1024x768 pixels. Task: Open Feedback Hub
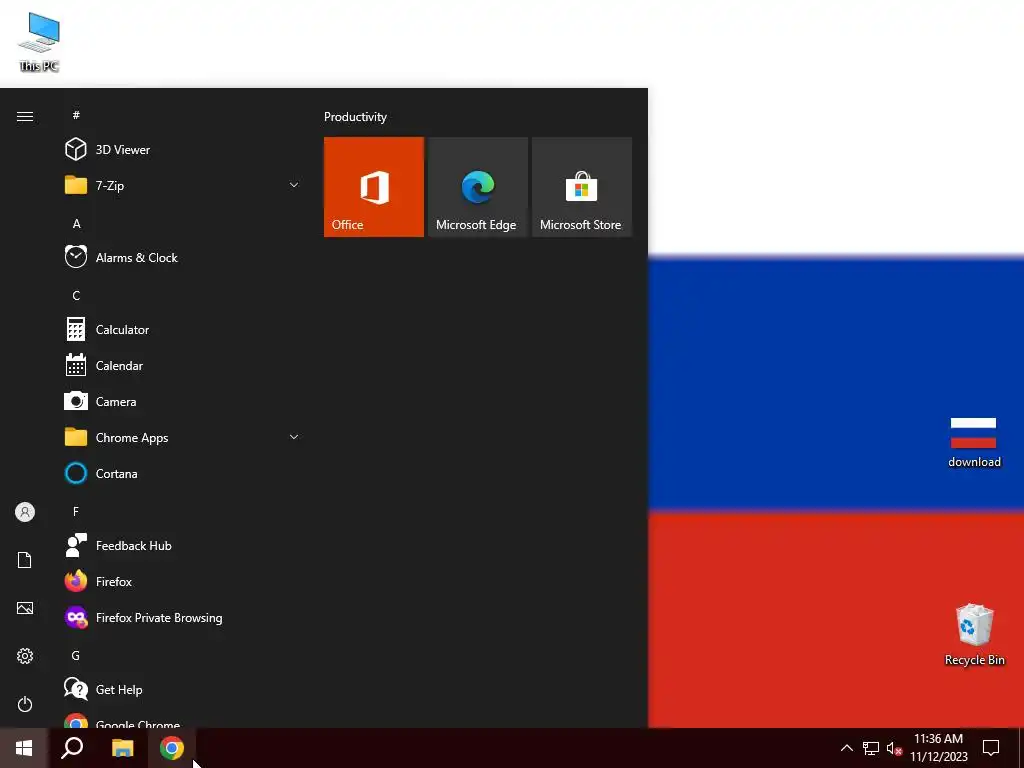(x=182, y=545)
